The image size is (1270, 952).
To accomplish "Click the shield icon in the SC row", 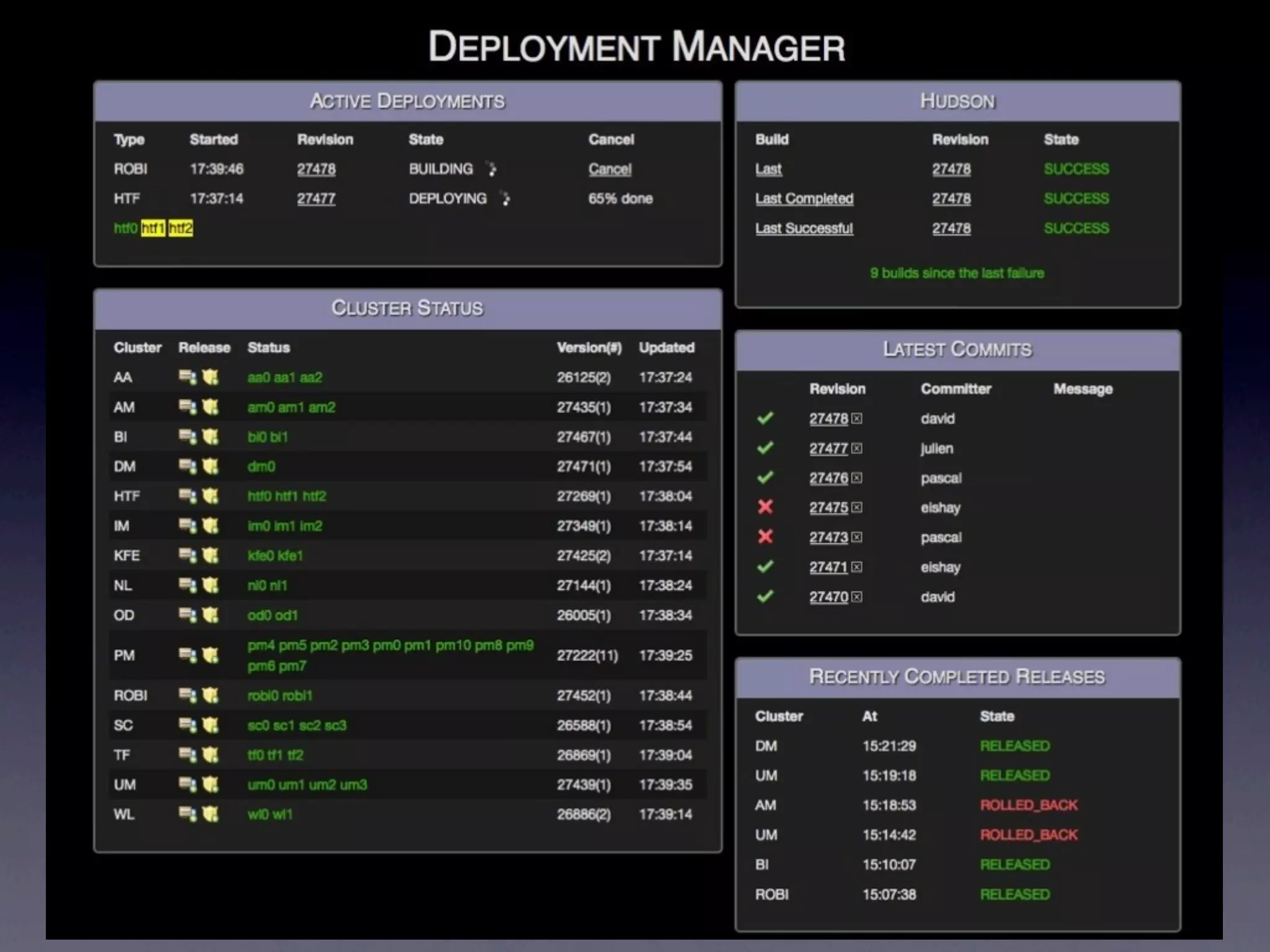I will point(211,725).
